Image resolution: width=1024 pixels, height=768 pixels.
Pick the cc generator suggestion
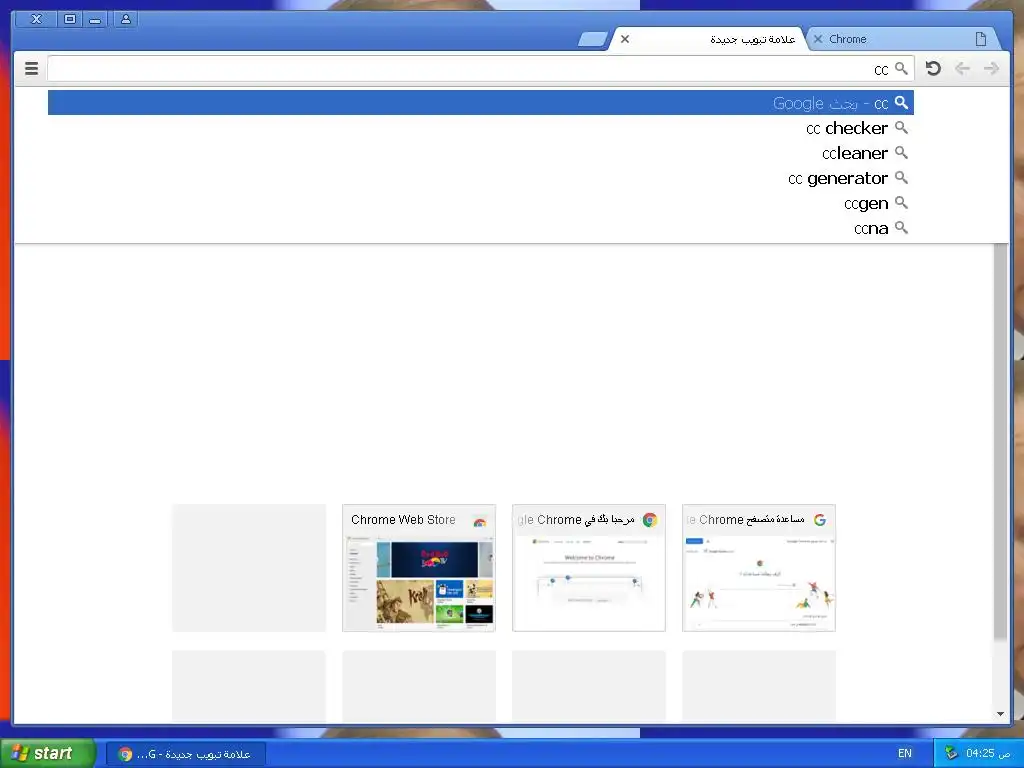tap(481, 178)
